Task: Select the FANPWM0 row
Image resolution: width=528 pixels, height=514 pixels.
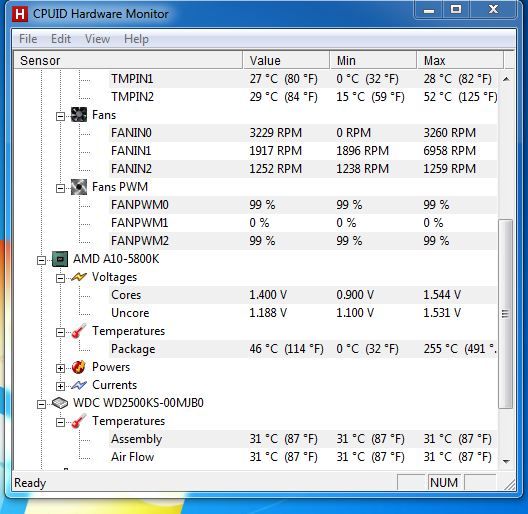Action: [x=303, y=205]
